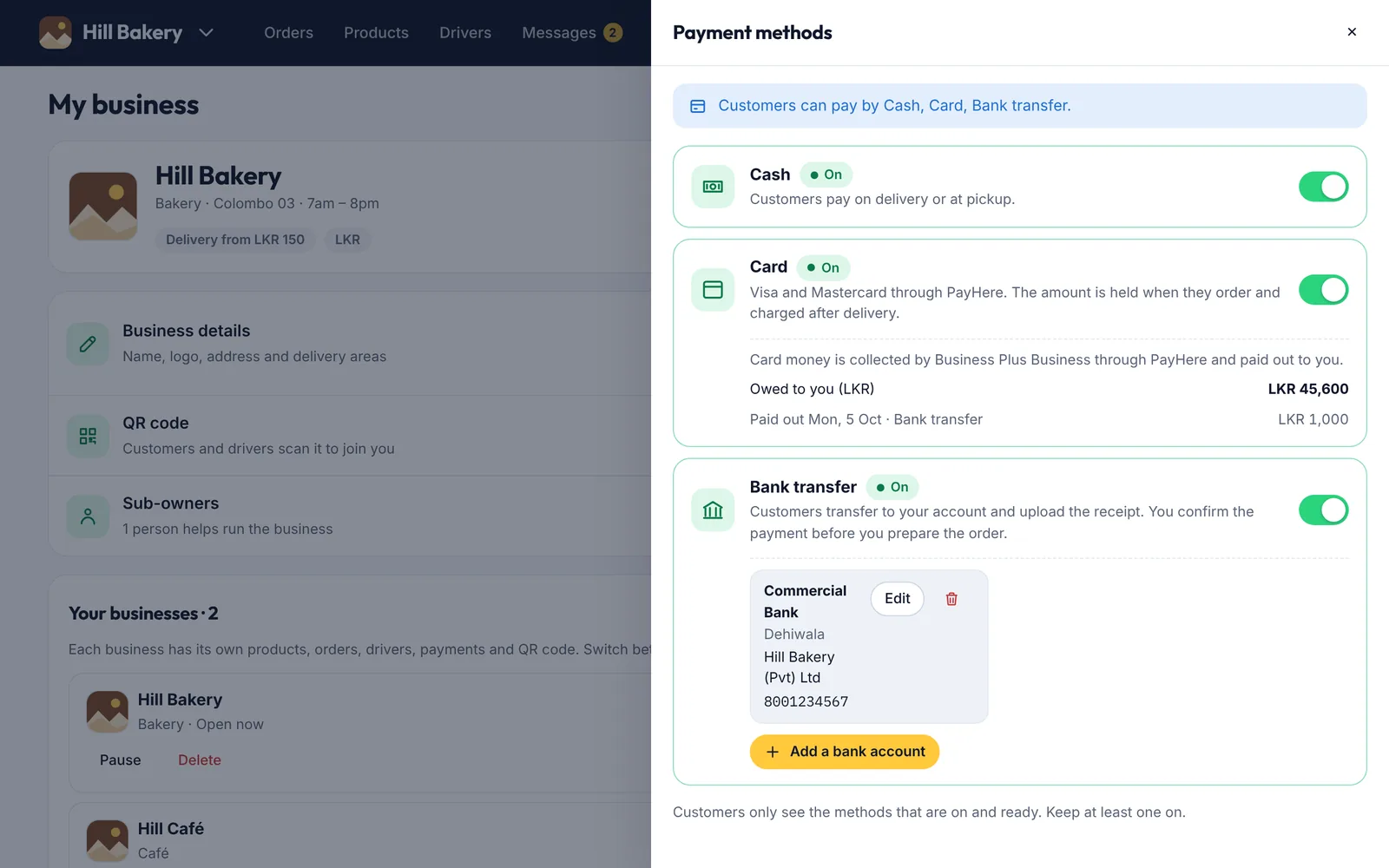Select Hill Bakery thumbnail in Your businesses
1389x868 pixels.
[108, 712]
